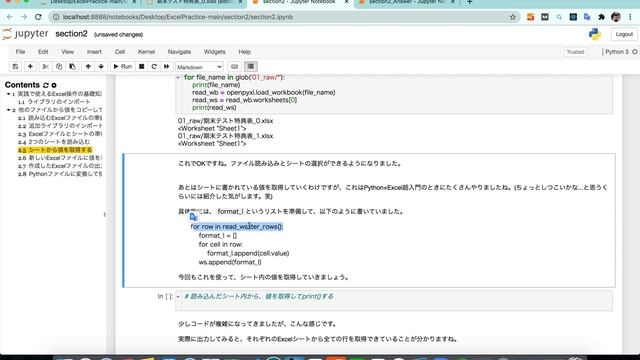Open the Extensions puzzle piece menu
The width and height of the screenshot is (640, 360).
tap(601, 17)
